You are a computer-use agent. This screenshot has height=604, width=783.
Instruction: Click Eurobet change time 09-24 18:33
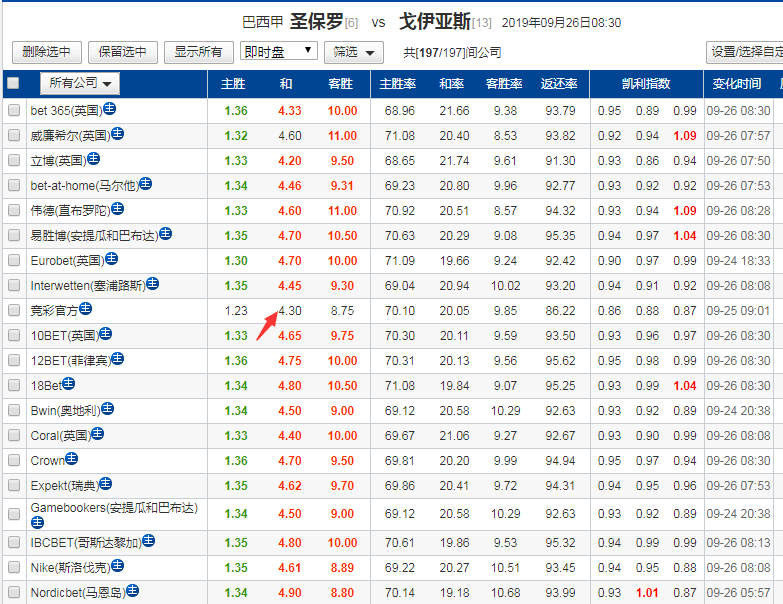click(x=738, y=260)
